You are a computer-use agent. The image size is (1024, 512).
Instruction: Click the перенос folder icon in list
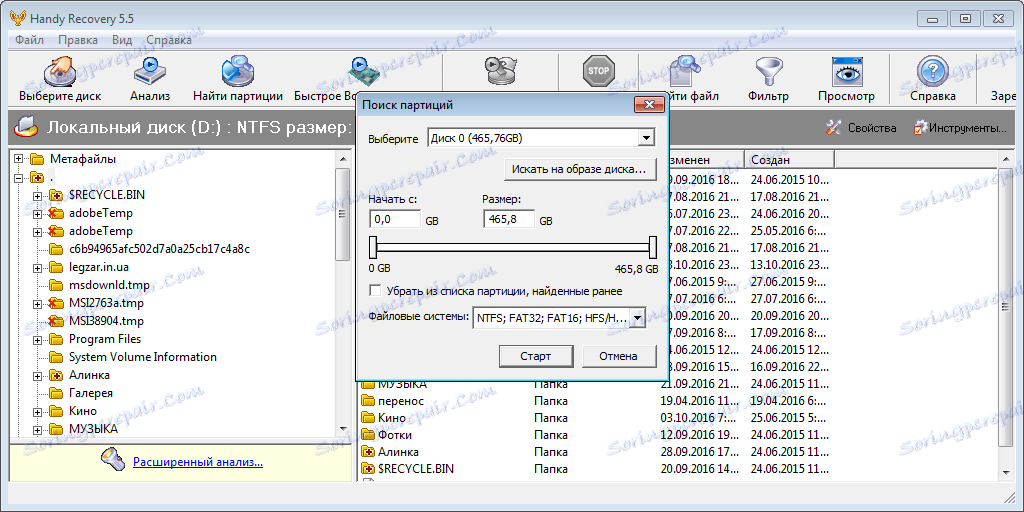pyautogui.click(x=368, y=400)
